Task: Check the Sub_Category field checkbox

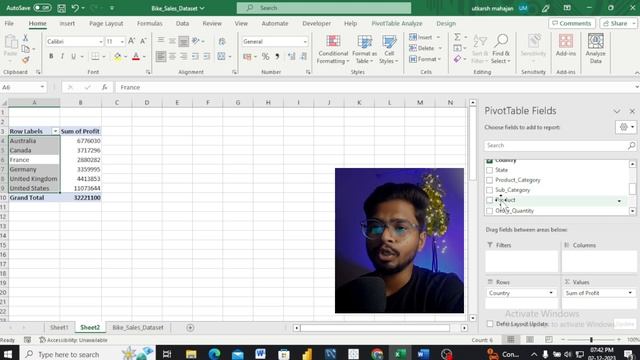Action: pos(489,190)
